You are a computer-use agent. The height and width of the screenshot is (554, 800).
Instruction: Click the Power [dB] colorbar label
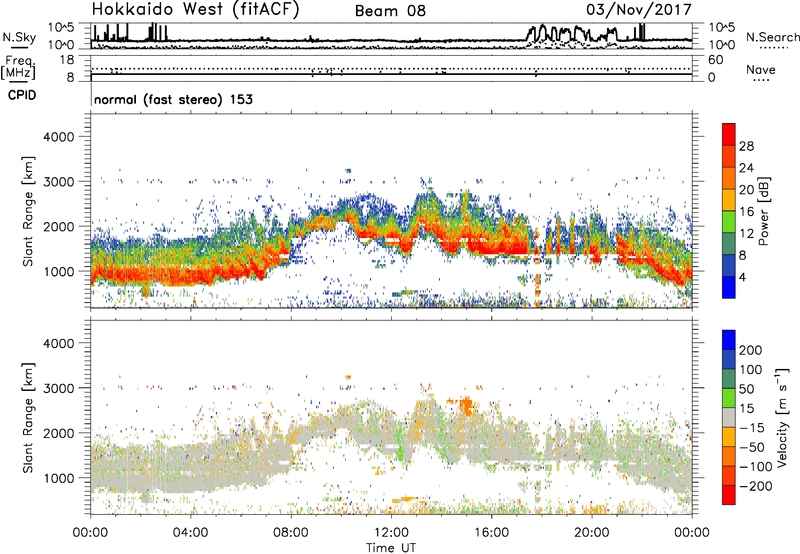coord(763,211)
